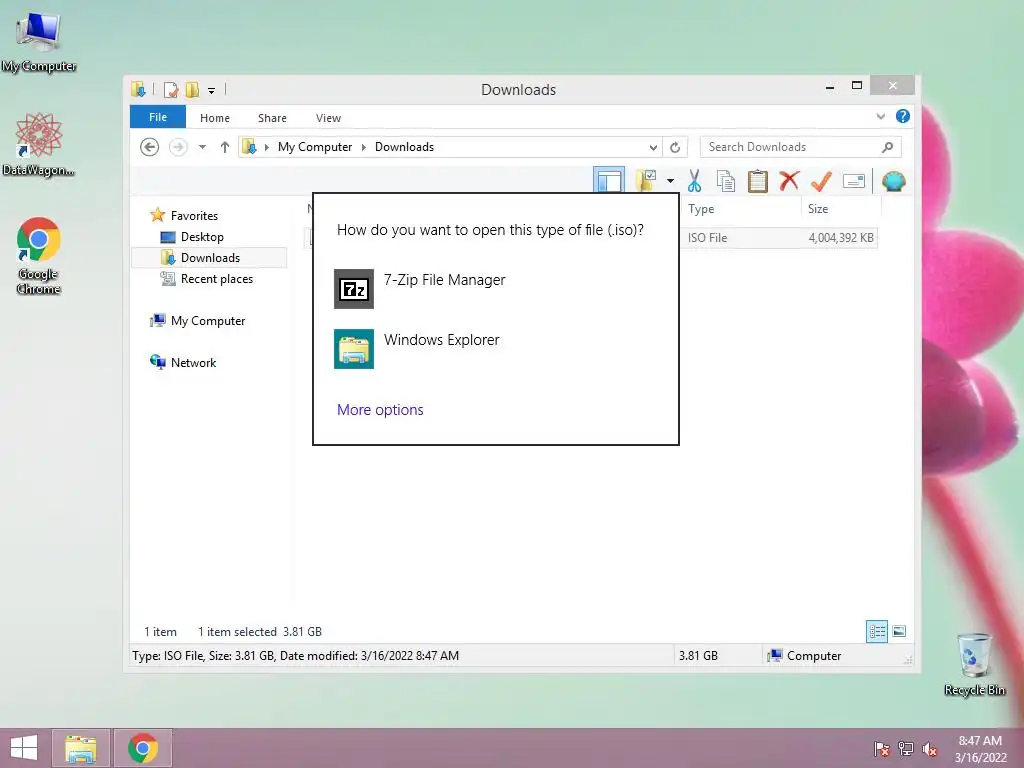
Task: Delete with the red X toolbar icon
Action: point(789,180)
